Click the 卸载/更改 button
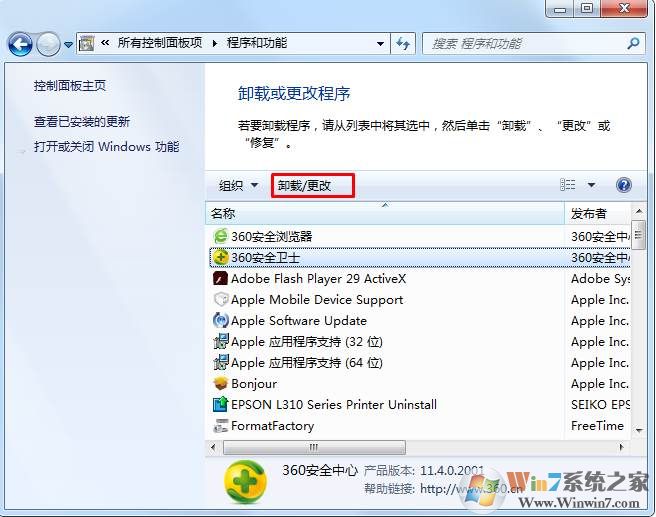The width and height of the screenshot is (656, 517). [313, 185]
